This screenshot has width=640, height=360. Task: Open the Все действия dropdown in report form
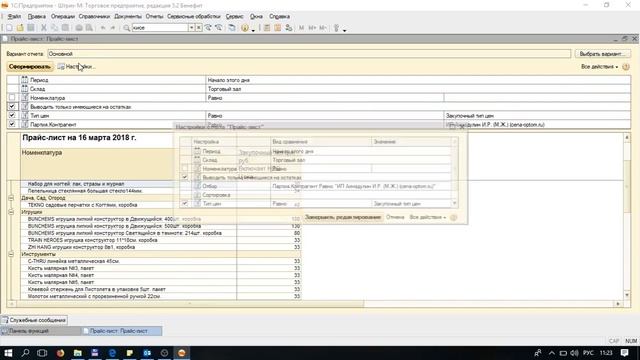[x=599, y=67]
